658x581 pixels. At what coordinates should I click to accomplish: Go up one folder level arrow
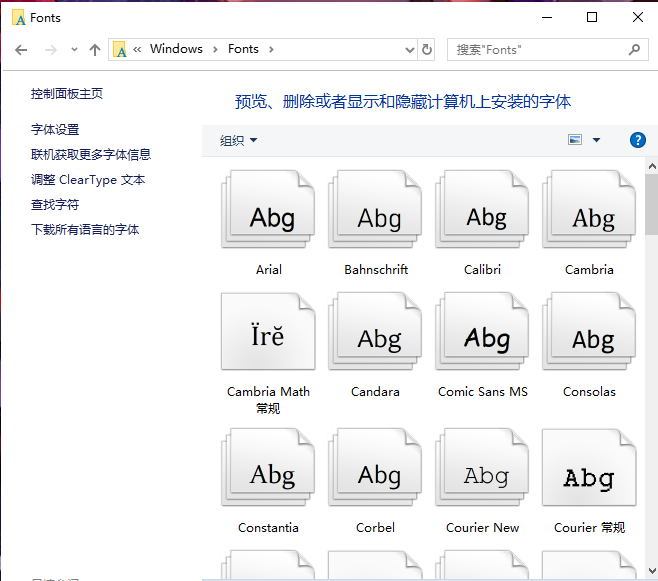point(95,50)
